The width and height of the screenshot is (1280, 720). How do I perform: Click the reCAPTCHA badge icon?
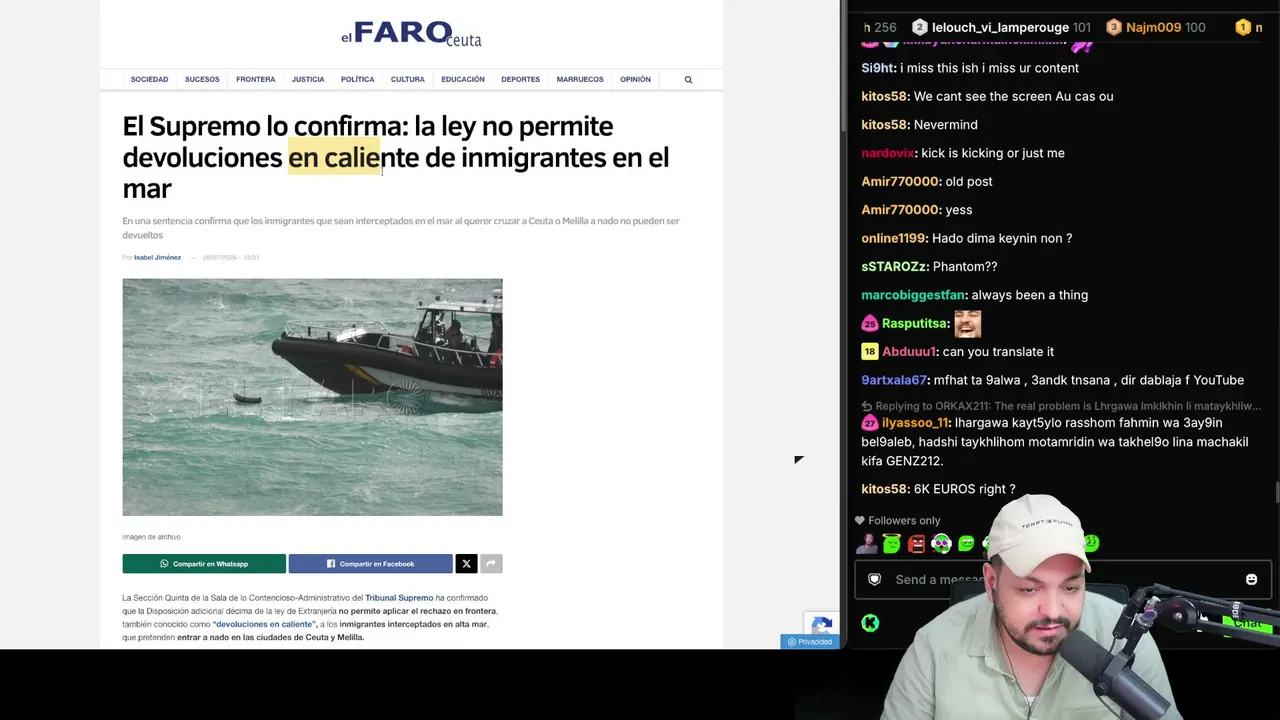click(822, 626)
